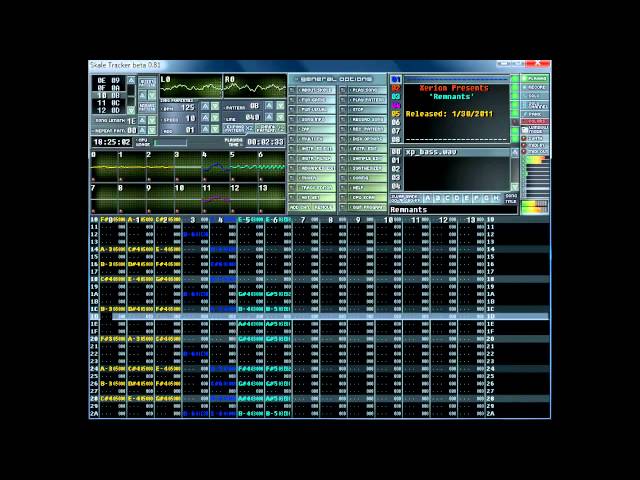
Task: Click channel 11 oscilloscope
Action: 216,199
